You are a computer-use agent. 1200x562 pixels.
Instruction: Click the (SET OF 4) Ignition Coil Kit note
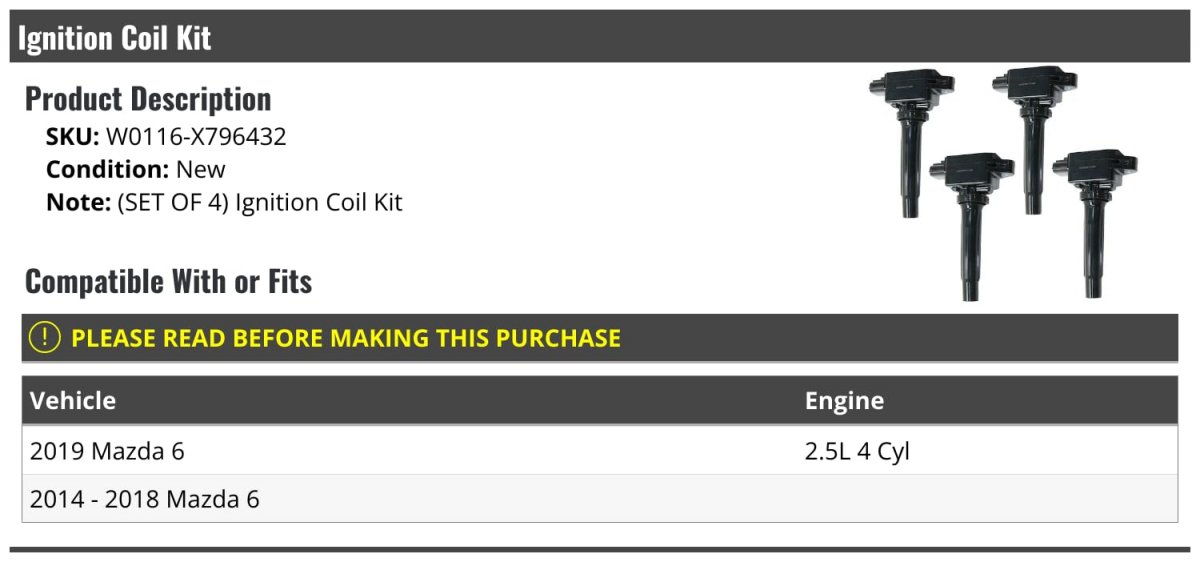pyautogui.click(x=260, y=202)
